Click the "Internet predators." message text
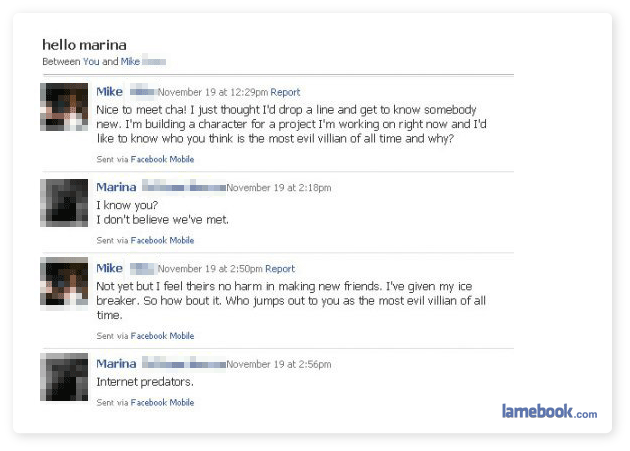This screenshot has width=630, height=451. [145, 382]
